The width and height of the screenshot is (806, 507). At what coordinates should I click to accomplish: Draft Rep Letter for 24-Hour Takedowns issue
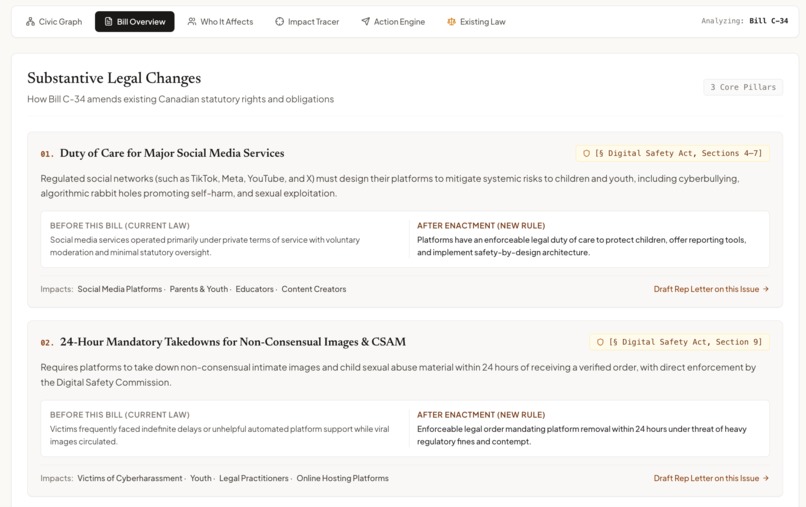(x=711, y=478)
